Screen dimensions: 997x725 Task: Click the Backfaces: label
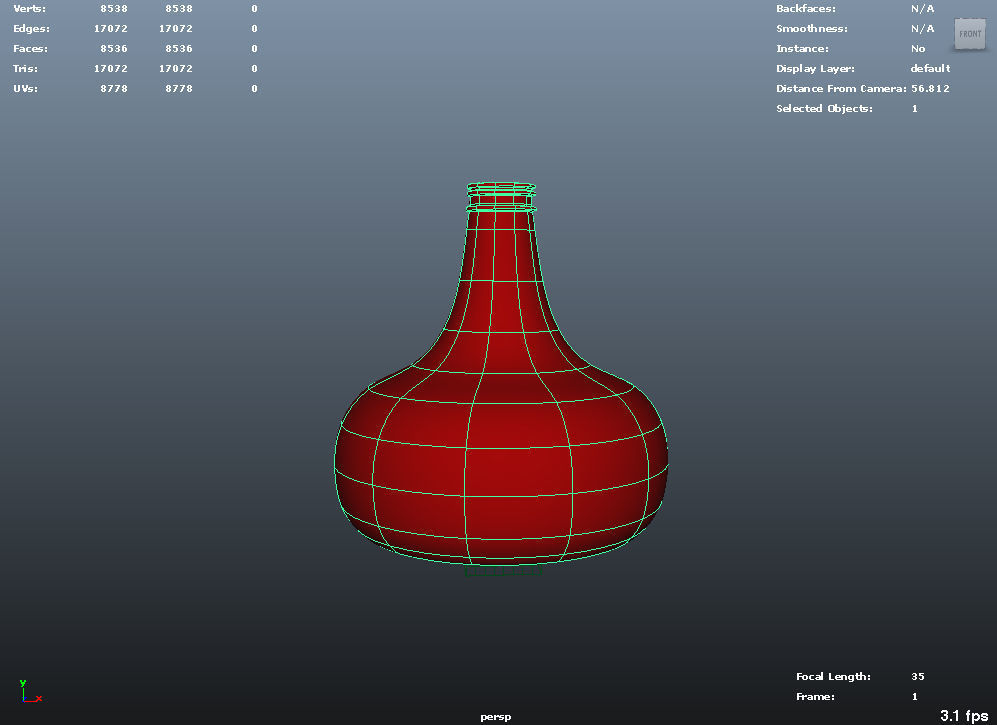point(806,9)
